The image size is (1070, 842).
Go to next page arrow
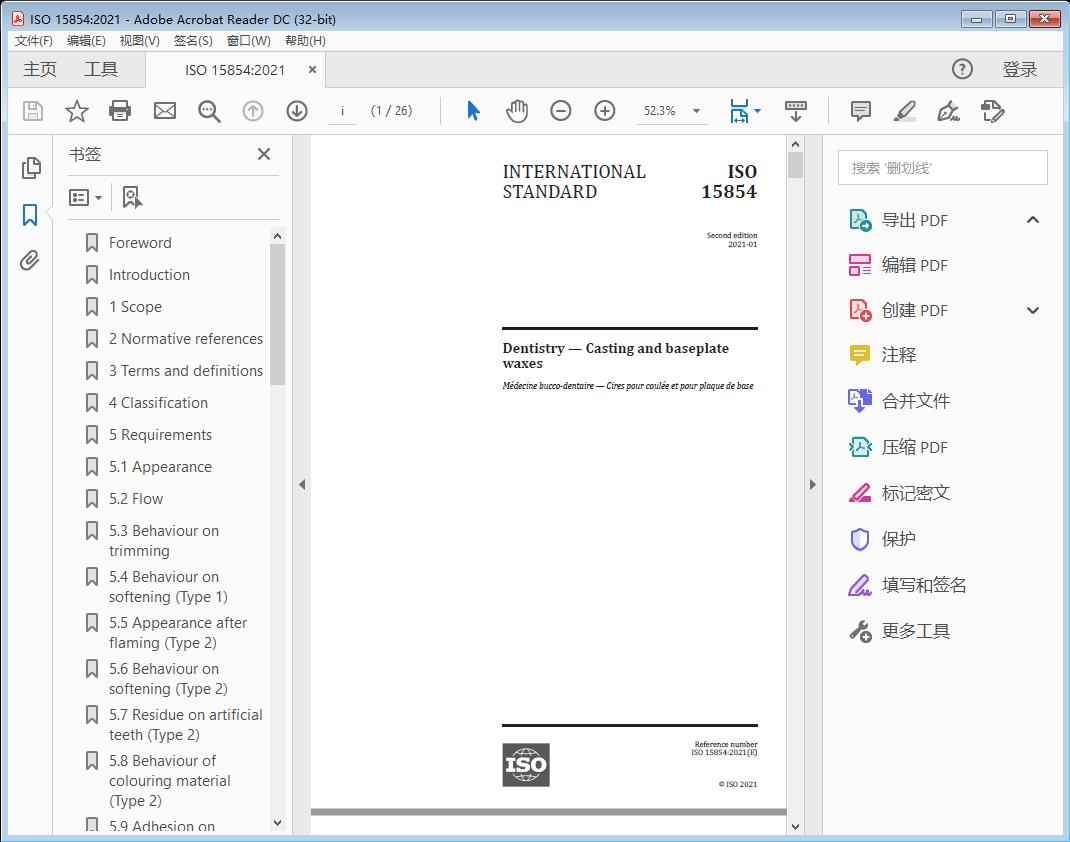pyautogui.click(x=297, y=111)
